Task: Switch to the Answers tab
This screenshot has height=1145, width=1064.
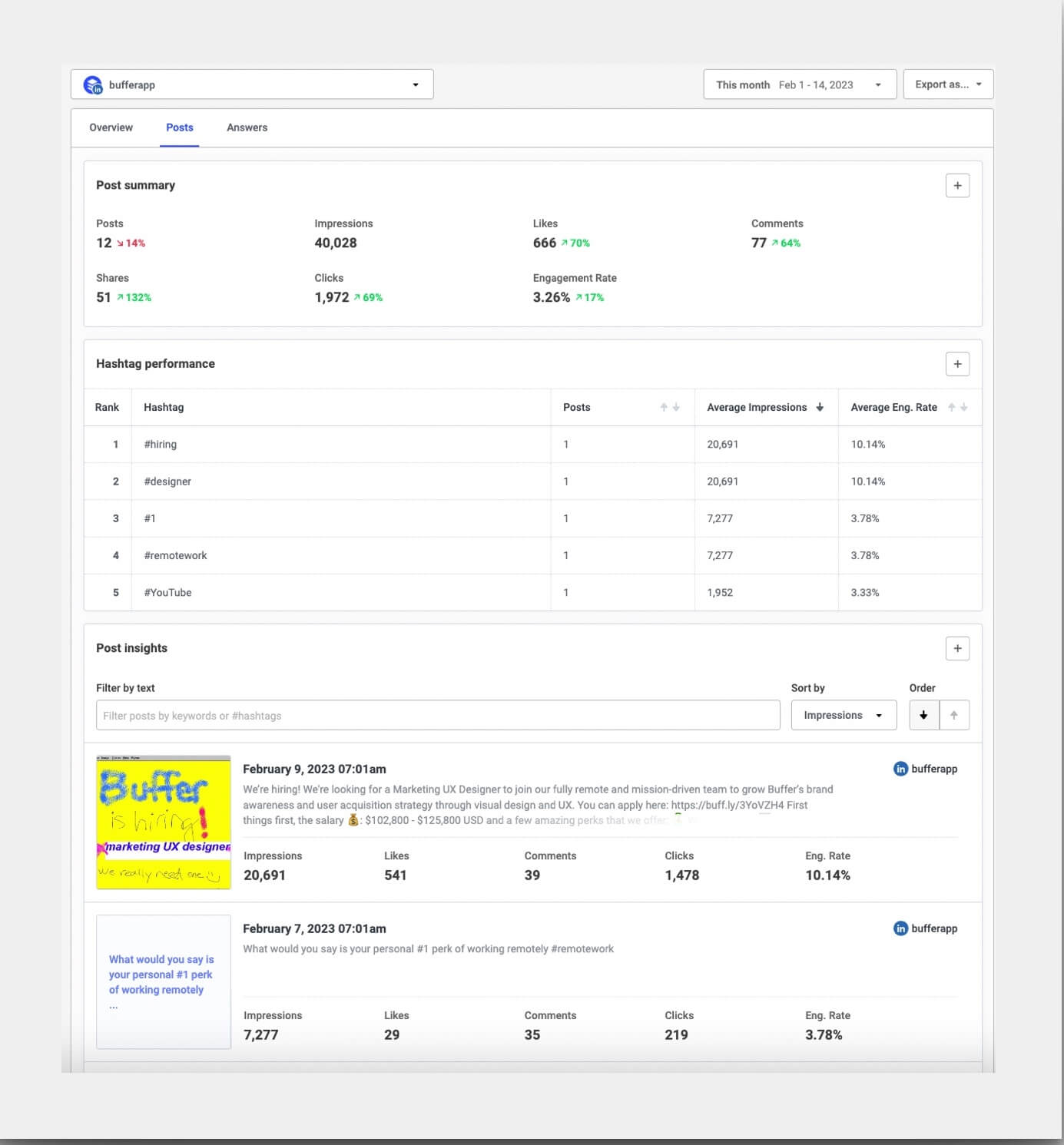Action: tap(247, 127)
